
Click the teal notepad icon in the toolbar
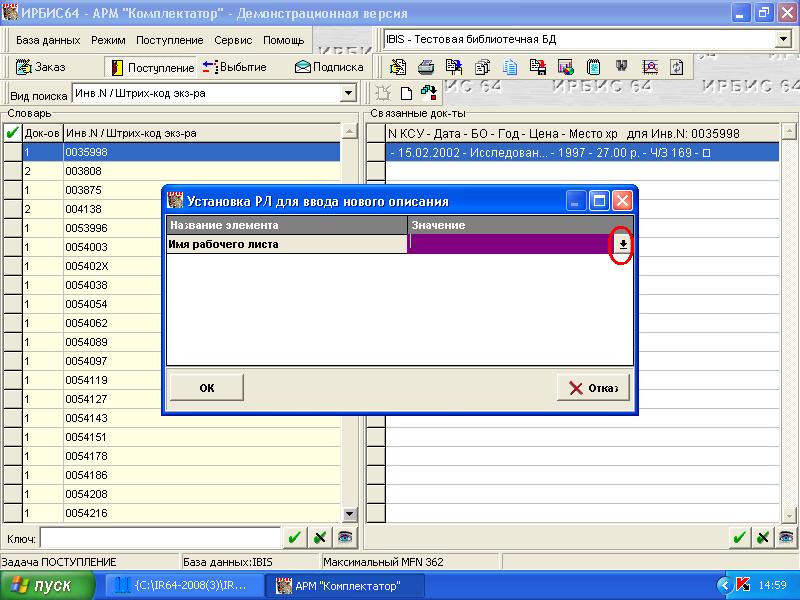pyautogui.click(x=594, y=67)
